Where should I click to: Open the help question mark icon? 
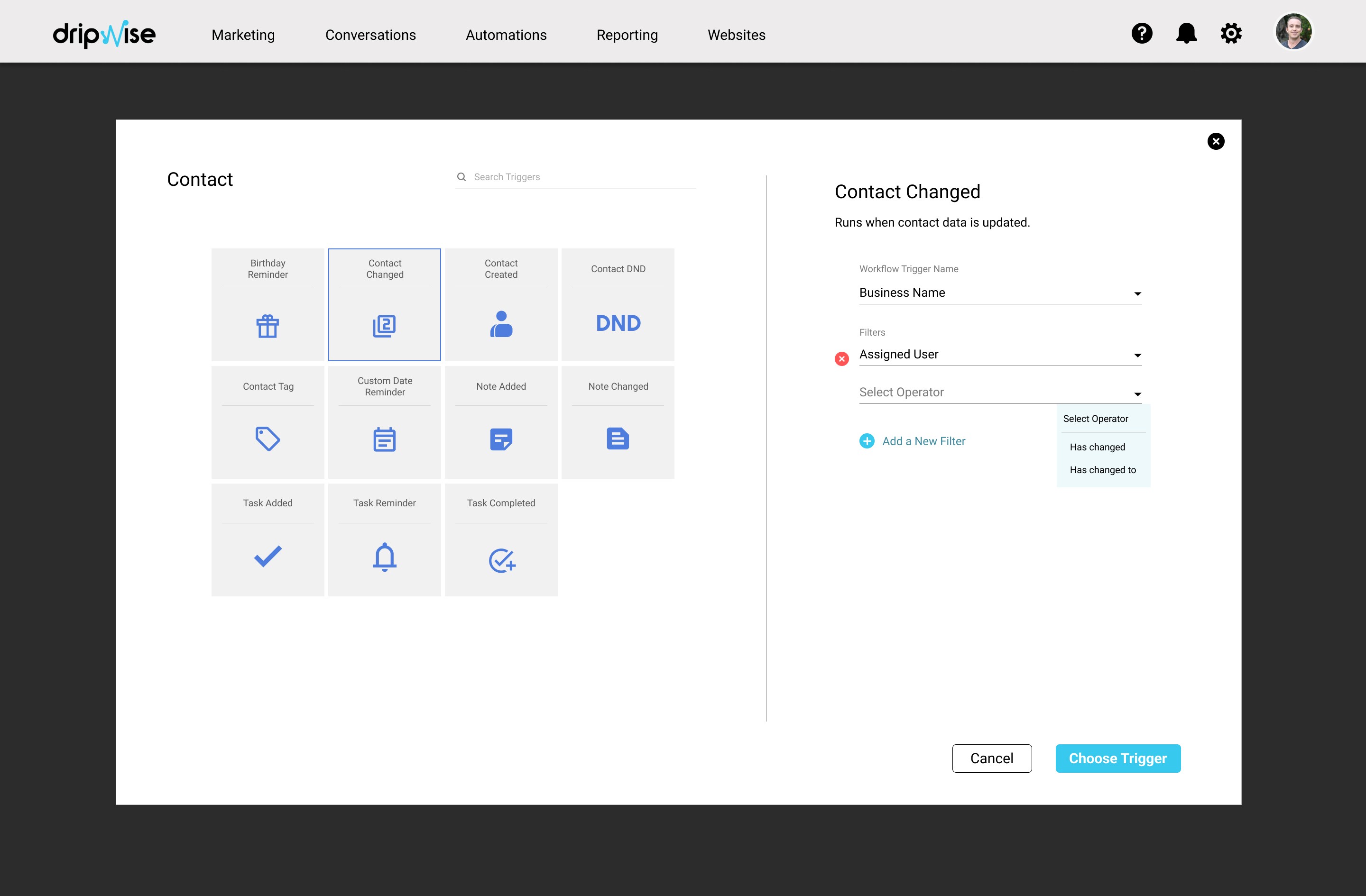(1142, 33)
